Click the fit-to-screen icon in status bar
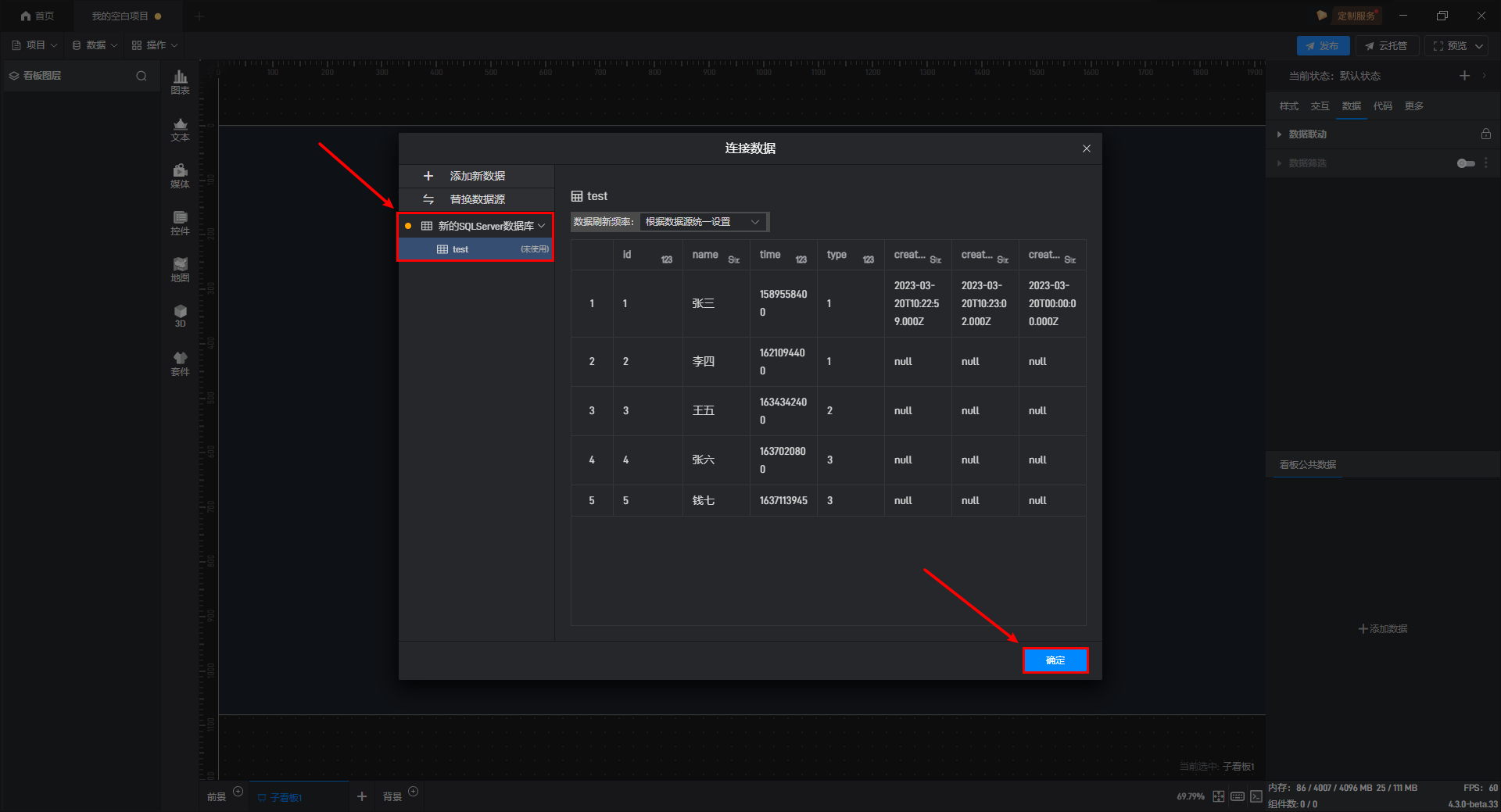The image size is (1501, 812). (x=1218, y=796)
